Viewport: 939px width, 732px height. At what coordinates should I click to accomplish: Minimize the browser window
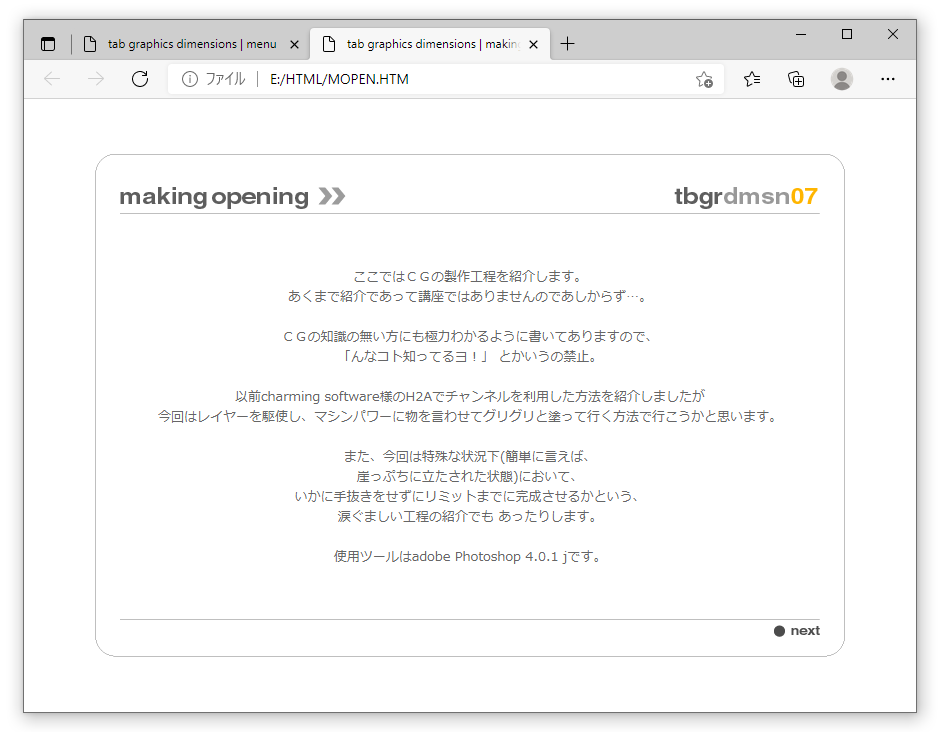(801, 34)
